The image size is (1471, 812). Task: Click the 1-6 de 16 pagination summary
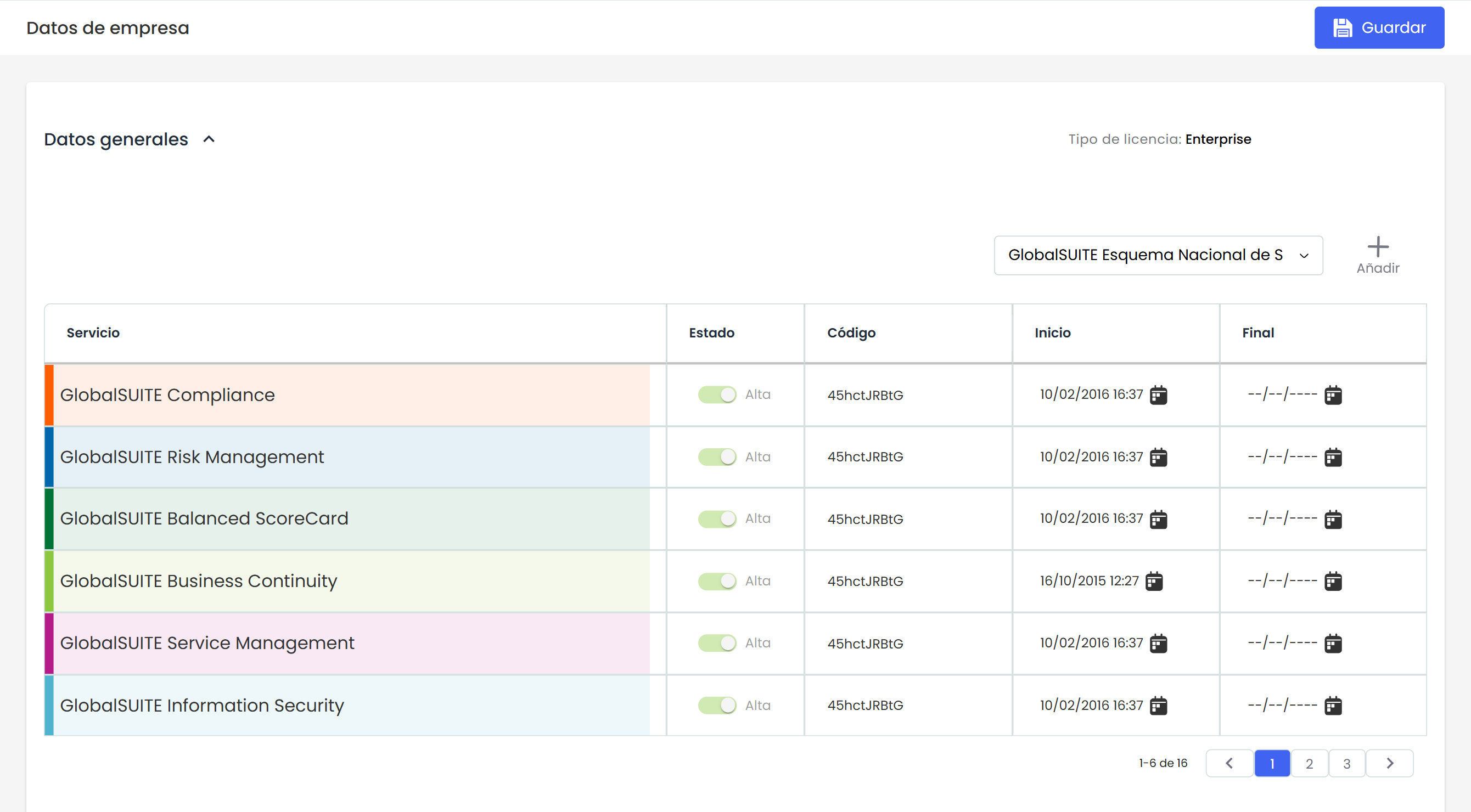(1163, 763)
